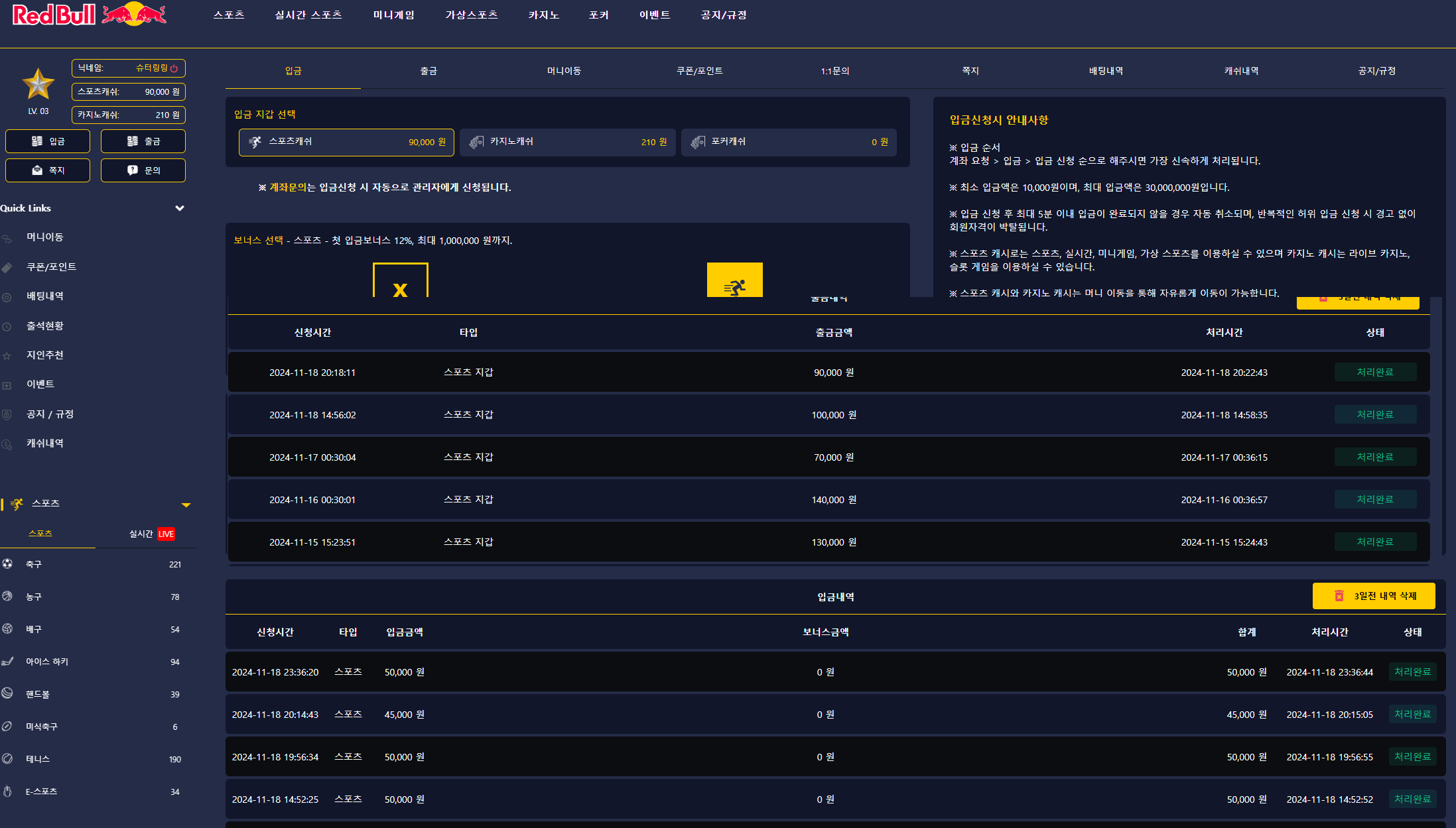This screenshot has width=1456, height=828.
Task: Open the 쪽지 sidebar button
Action: [x=48, y=170]
